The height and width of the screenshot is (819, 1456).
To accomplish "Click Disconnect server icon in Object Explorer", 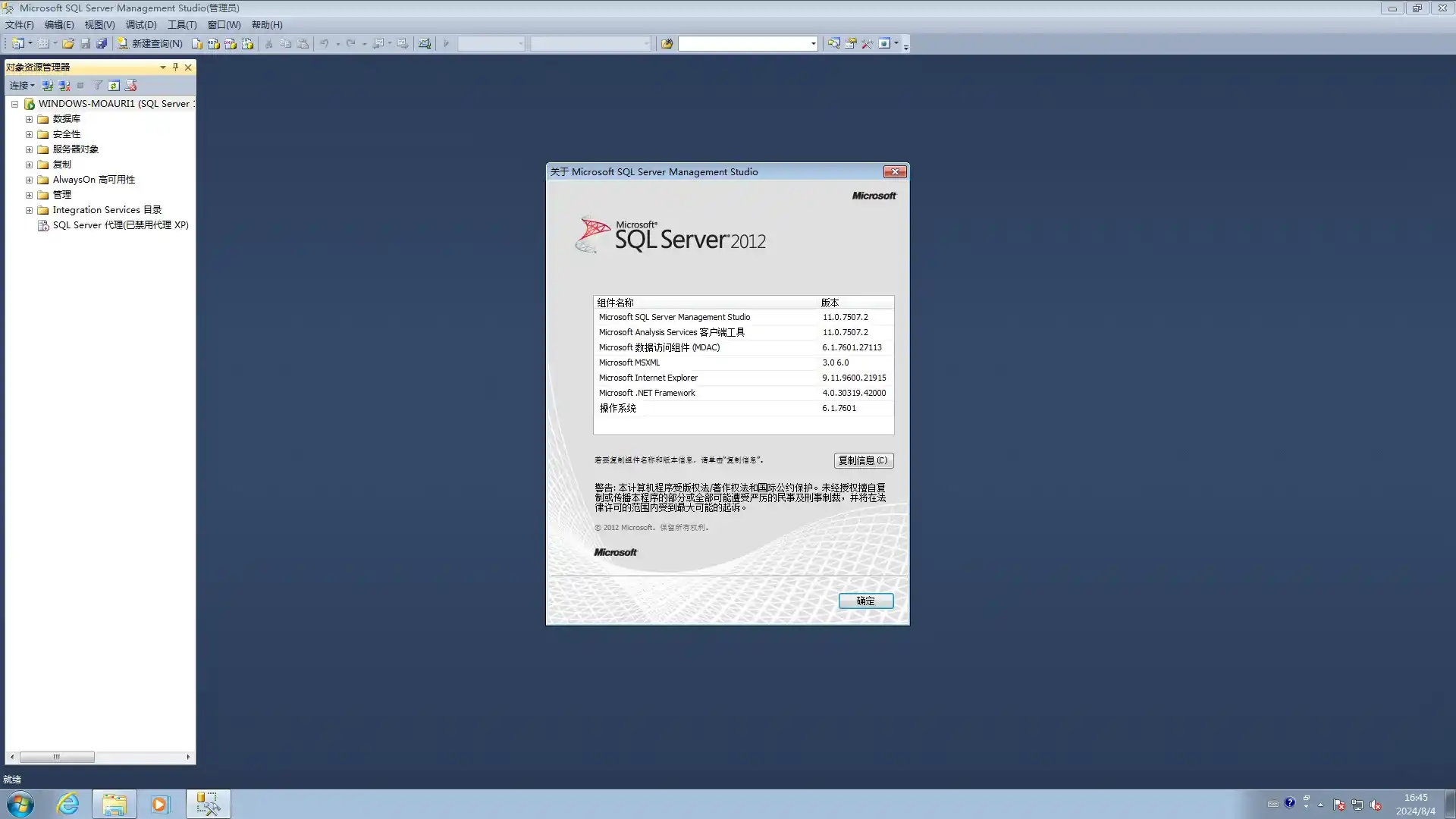I will click(64, 86).
